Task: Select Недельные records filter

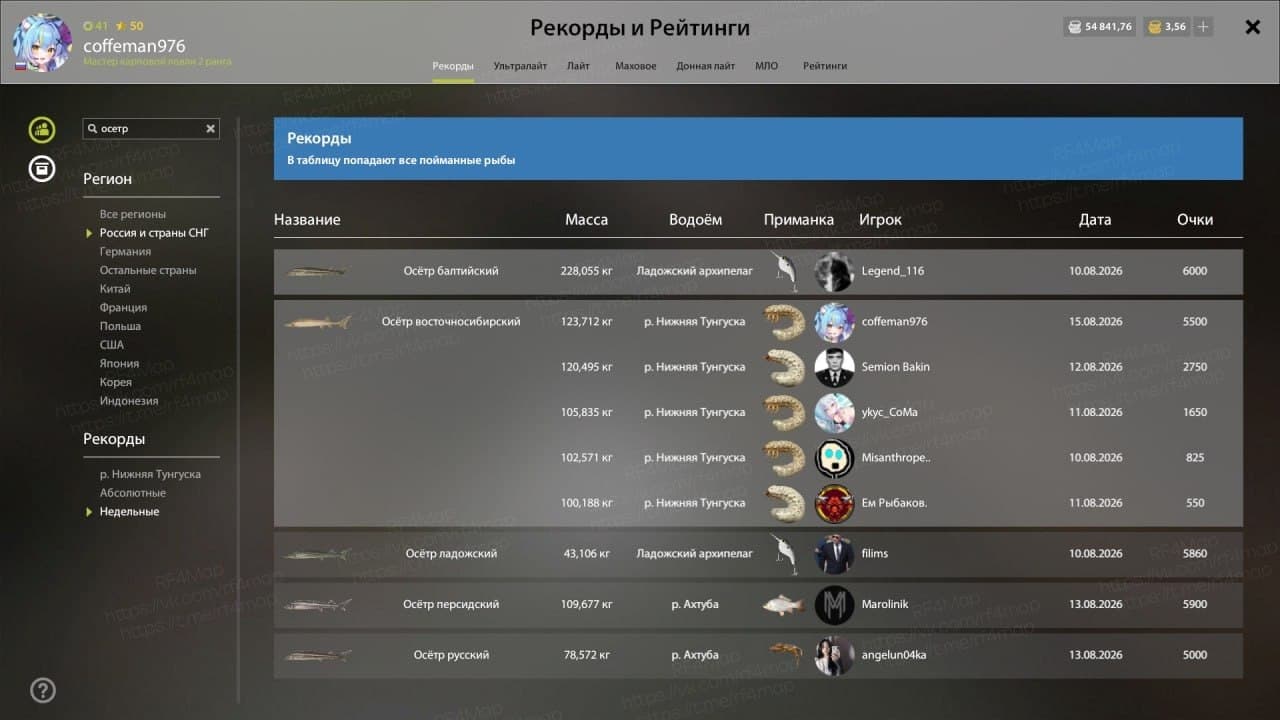Action: tap(129, 512)
